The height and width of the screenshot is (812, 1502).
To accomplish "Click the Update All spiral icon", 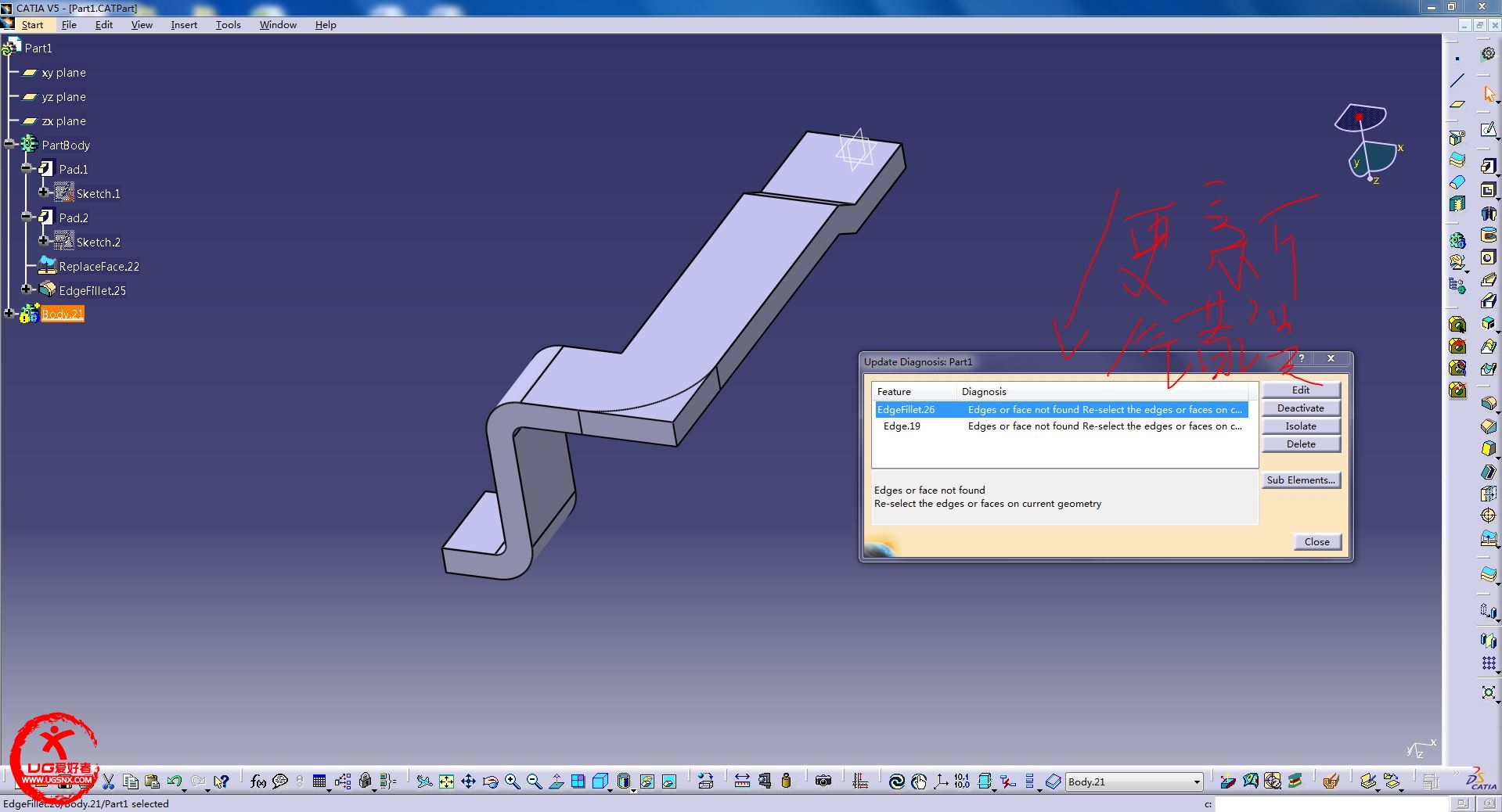I will pyautogui.click(x=897, y=781).
